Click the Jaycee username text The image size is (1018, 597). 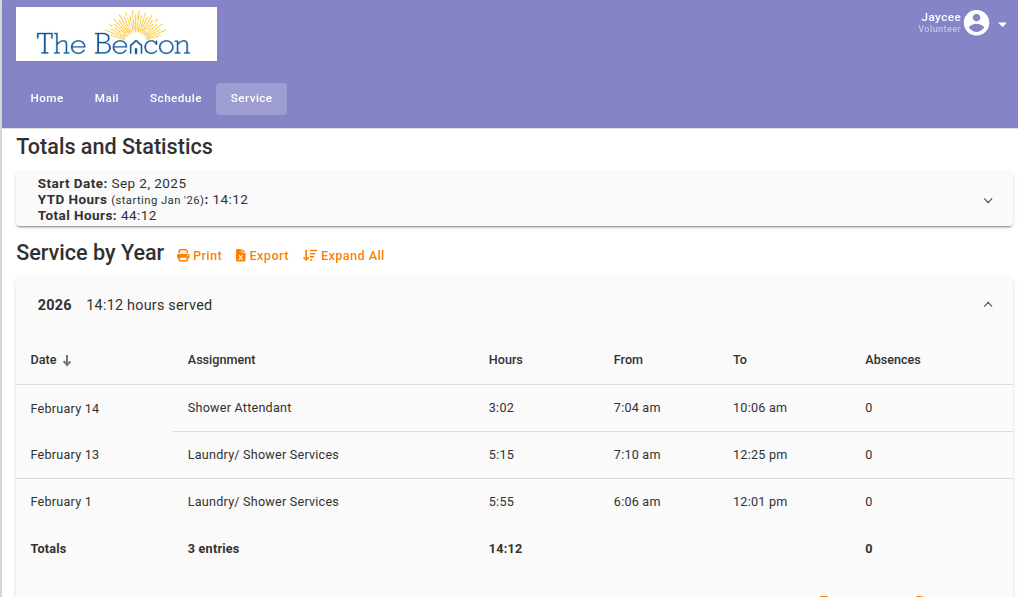click(941, 18)
